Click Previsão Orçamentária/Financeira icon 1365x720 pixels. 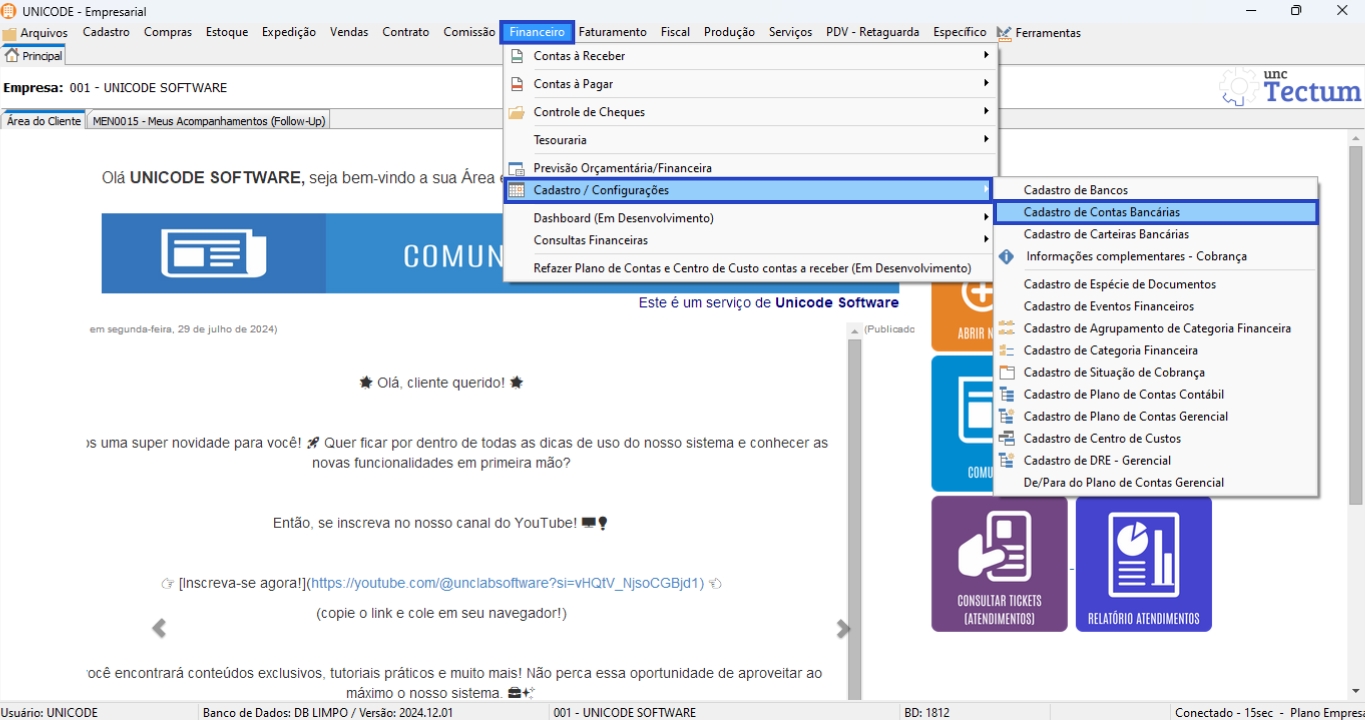[x=517, y=168]
